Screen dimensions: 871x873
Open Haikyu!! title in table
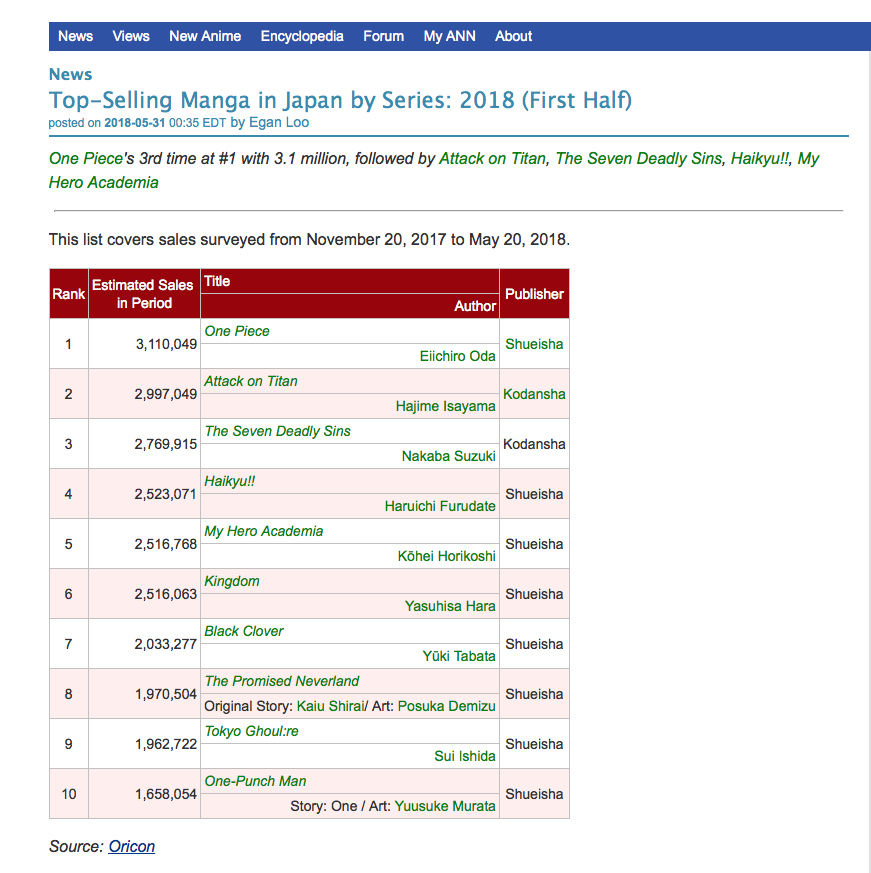[x=229, y=482]
